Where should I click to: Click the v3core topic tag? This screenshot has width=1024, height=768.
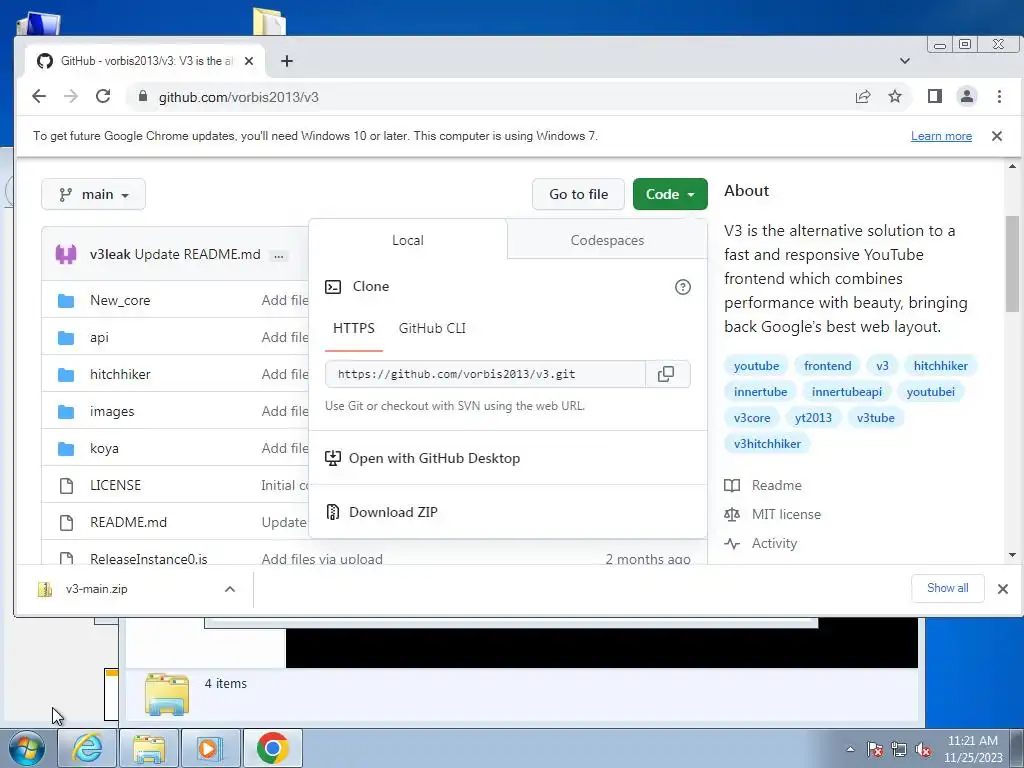752,418
